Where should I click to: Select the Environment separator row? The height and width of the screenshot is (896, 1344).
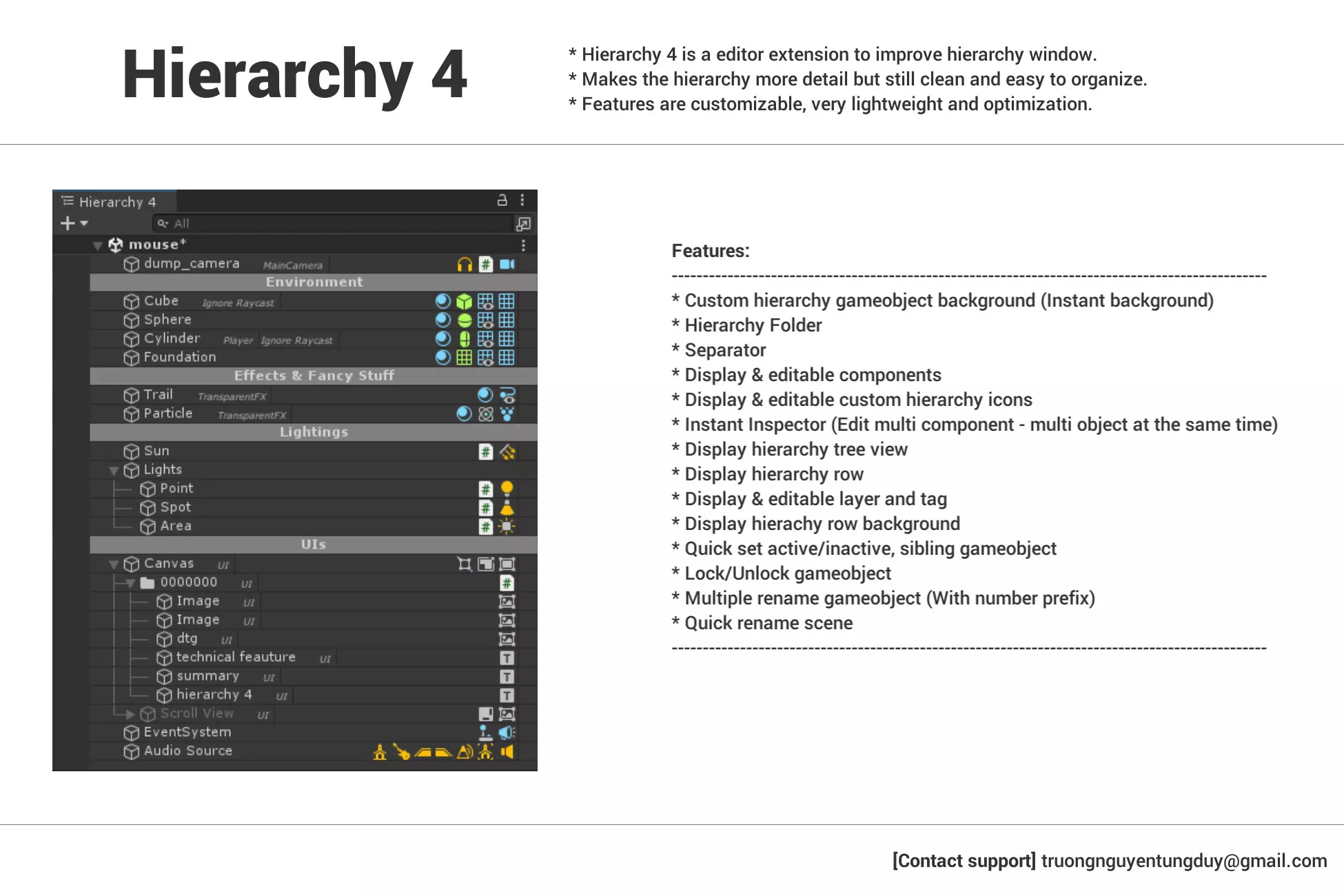click(314, 283)
